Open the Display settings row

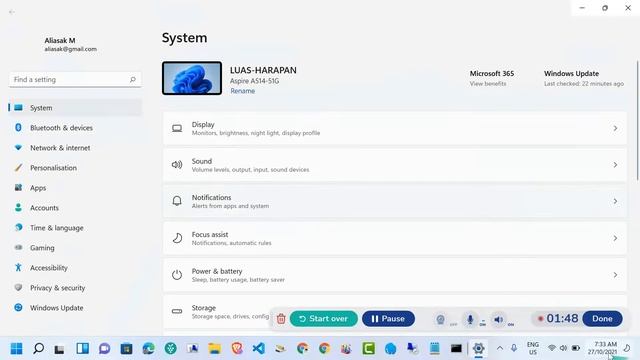click(395, 128)
